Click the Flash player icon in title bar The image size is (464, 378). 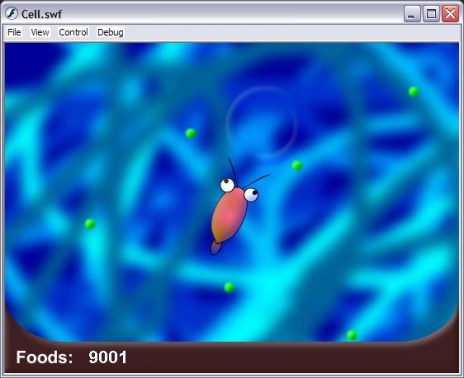(11, 14)
